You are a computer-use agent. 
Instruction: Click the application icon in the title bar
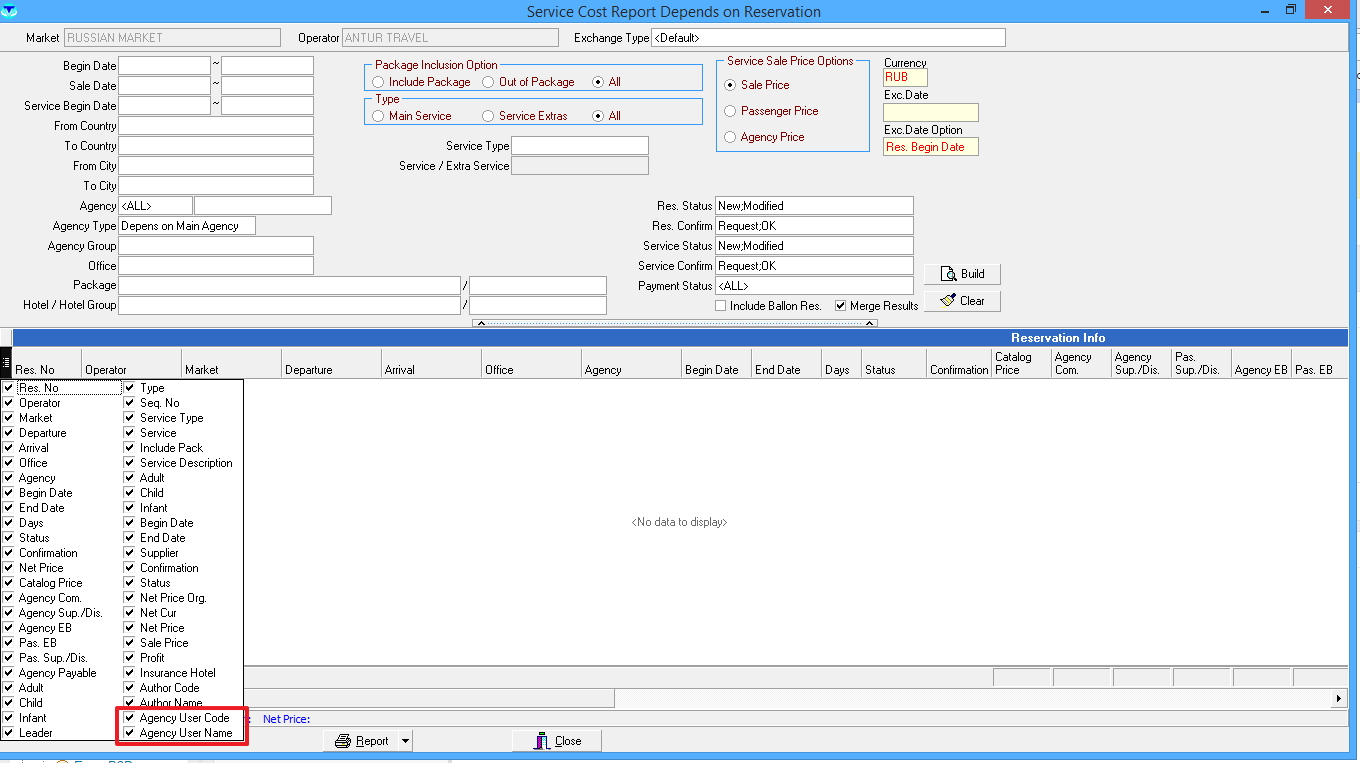click(x=10, y=11)
